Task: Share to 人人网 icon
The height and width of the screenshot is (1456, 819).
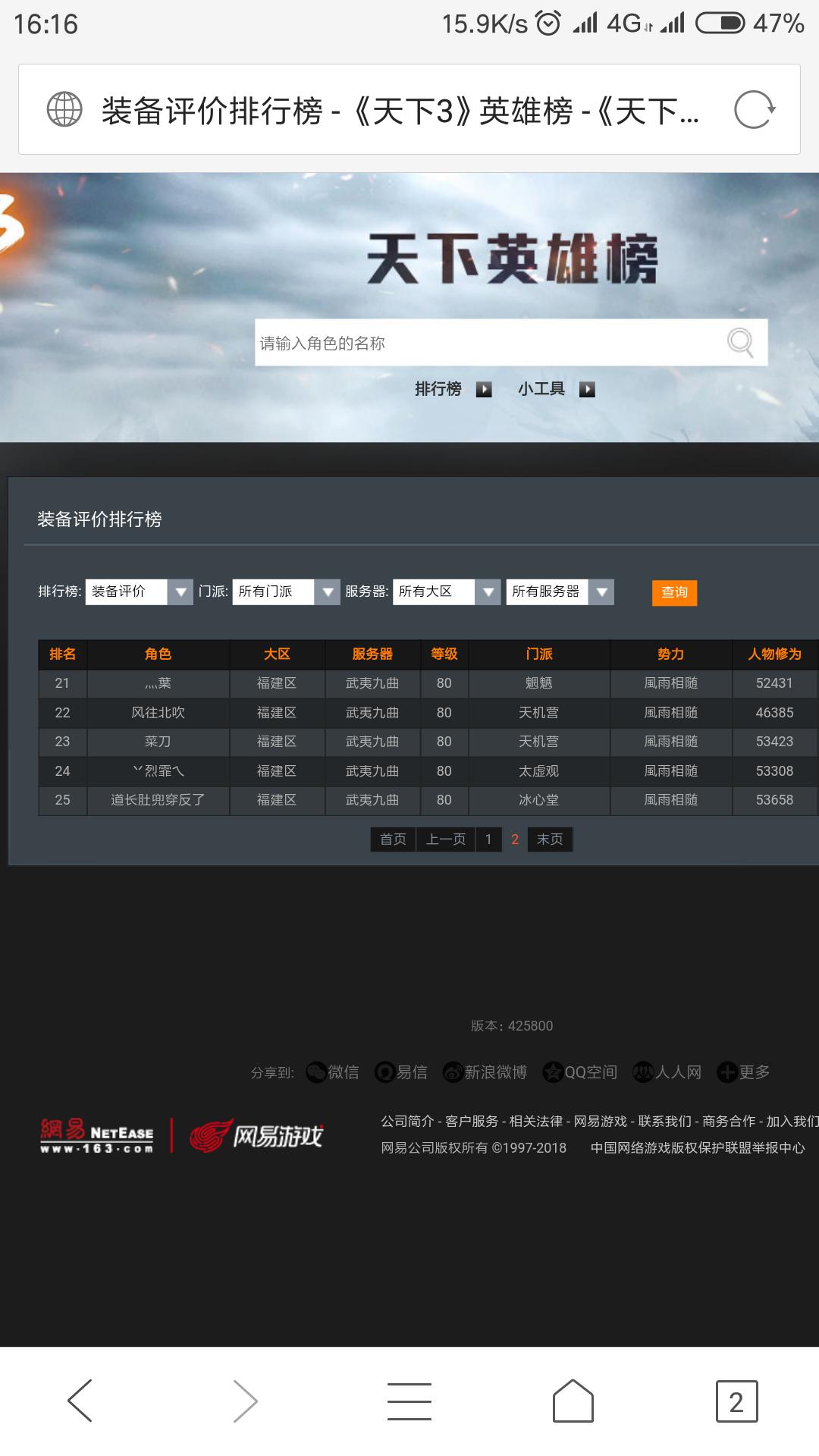Action: tap(643, 1072)
